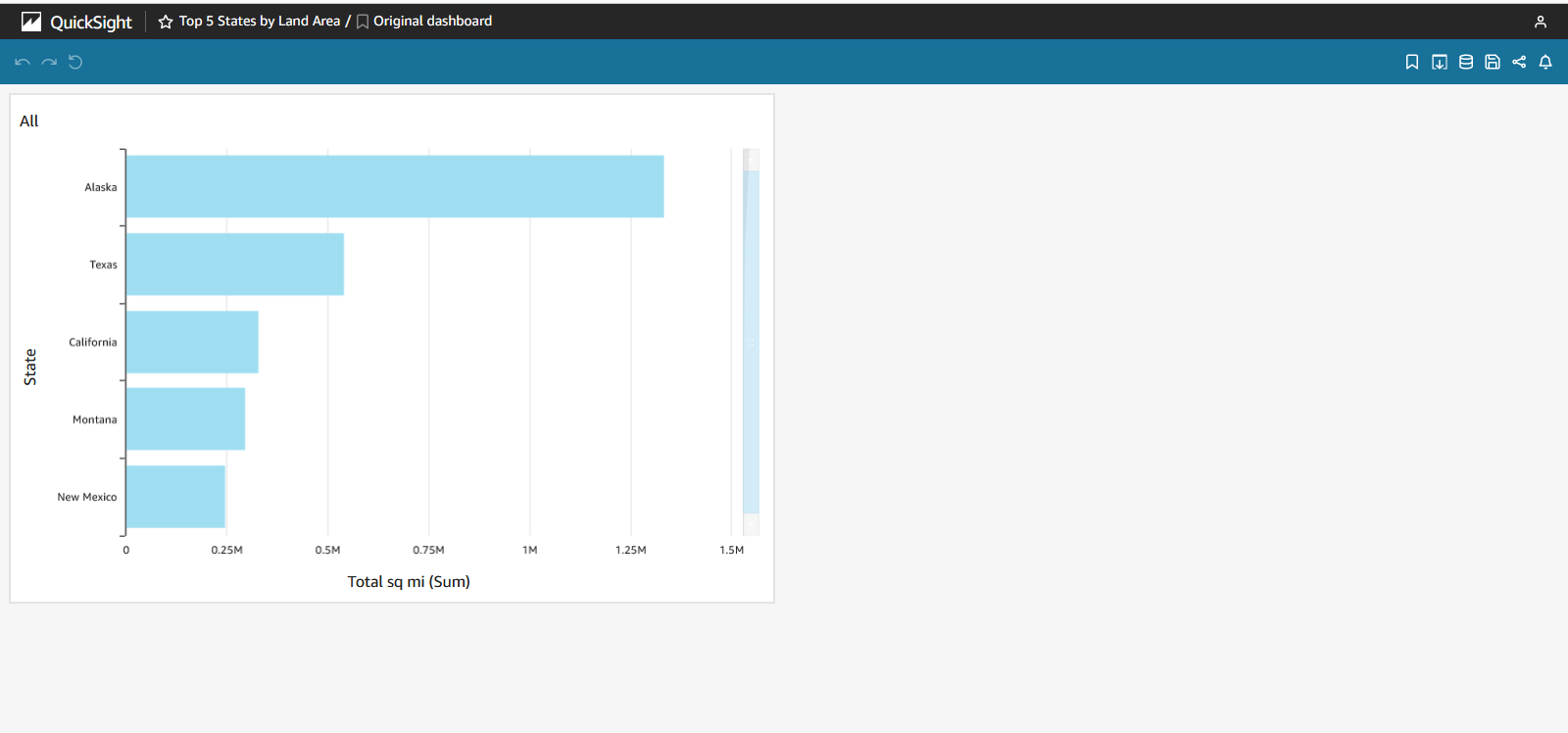Click the Original dashboard bookmark label

tap(432, 21)
